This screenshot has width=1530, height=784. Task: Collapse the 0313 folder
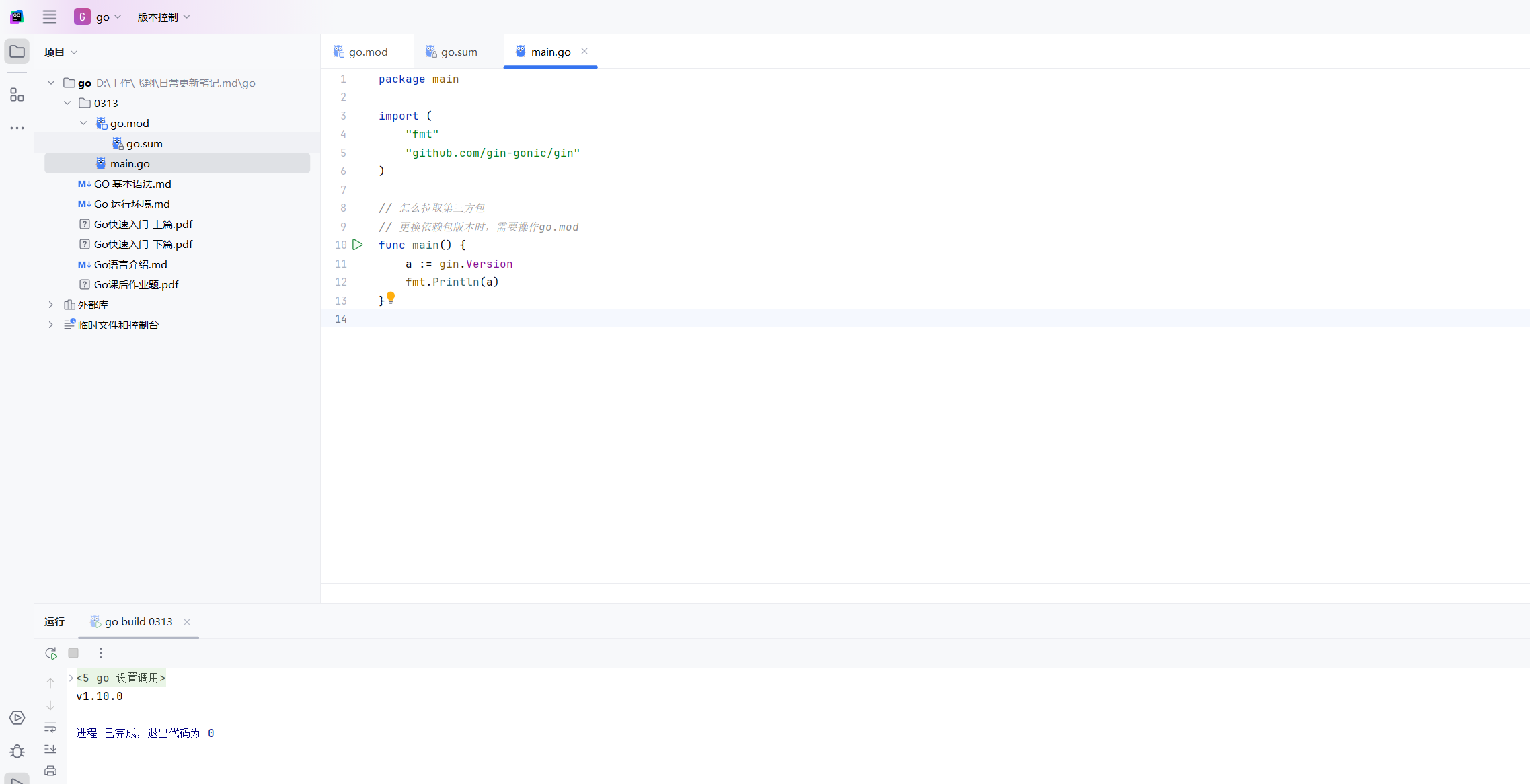coord(67,103)
